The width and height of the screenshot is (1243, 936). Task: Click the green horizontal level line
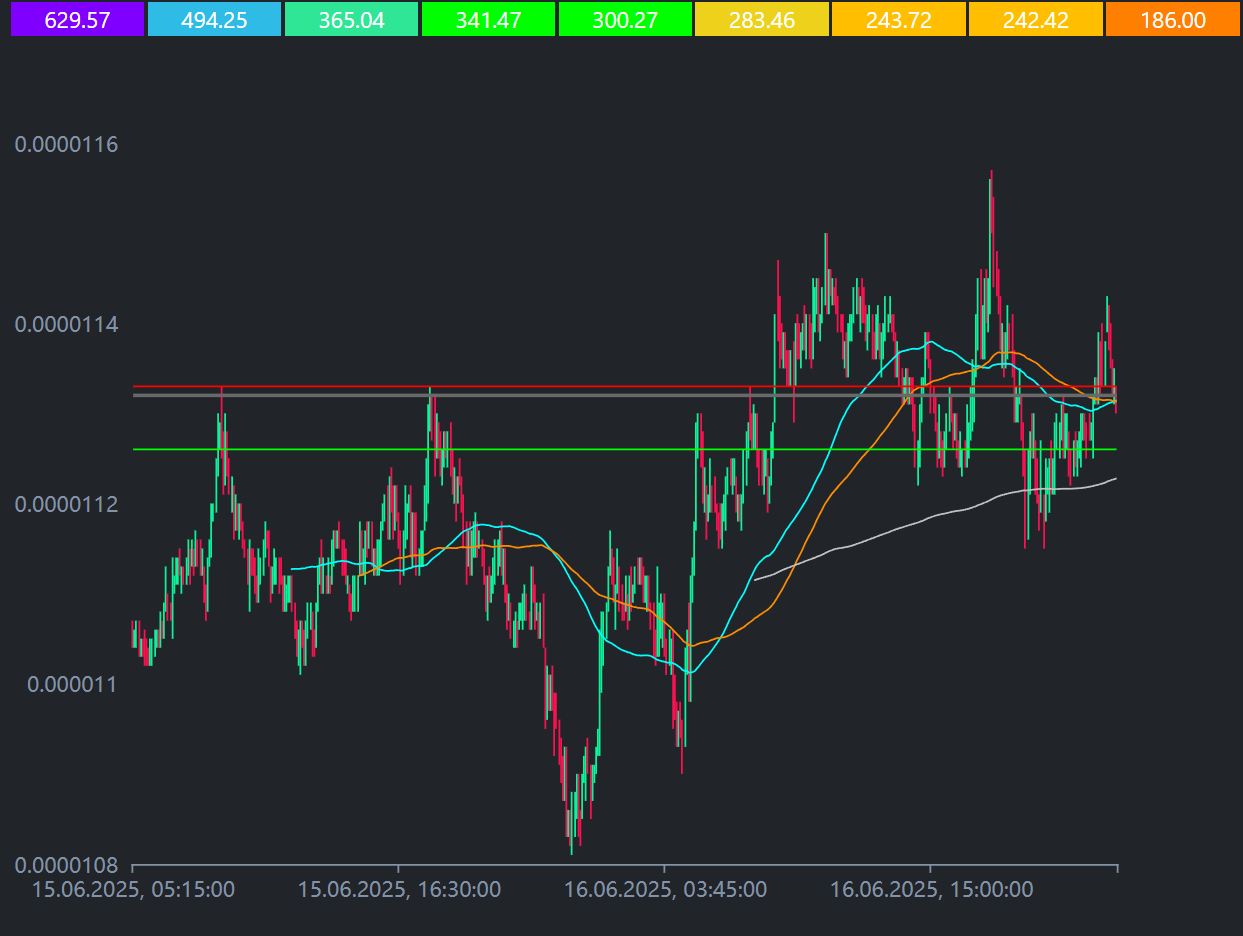point(625,449)
